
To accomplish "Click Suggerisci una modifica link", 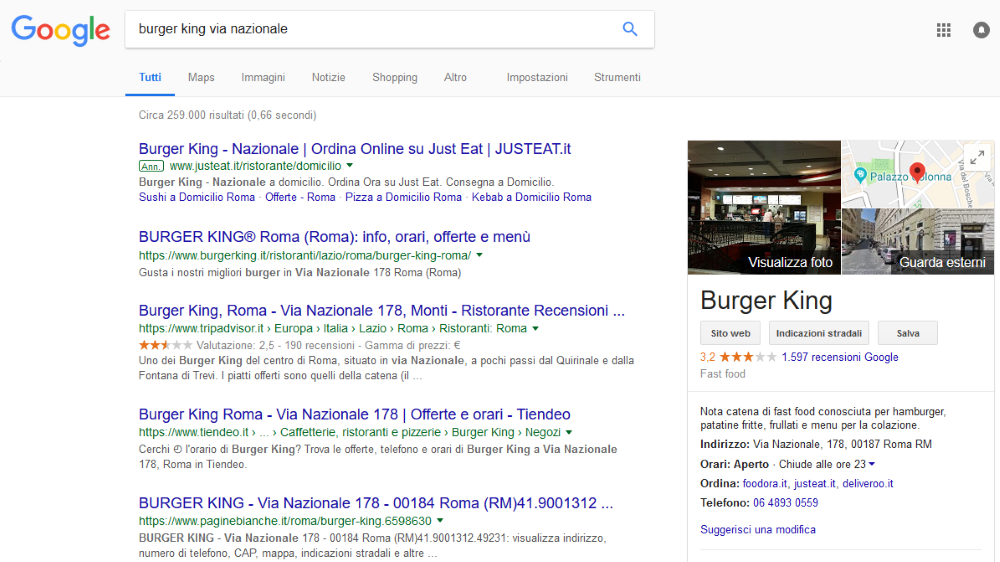I will (758, 529).
